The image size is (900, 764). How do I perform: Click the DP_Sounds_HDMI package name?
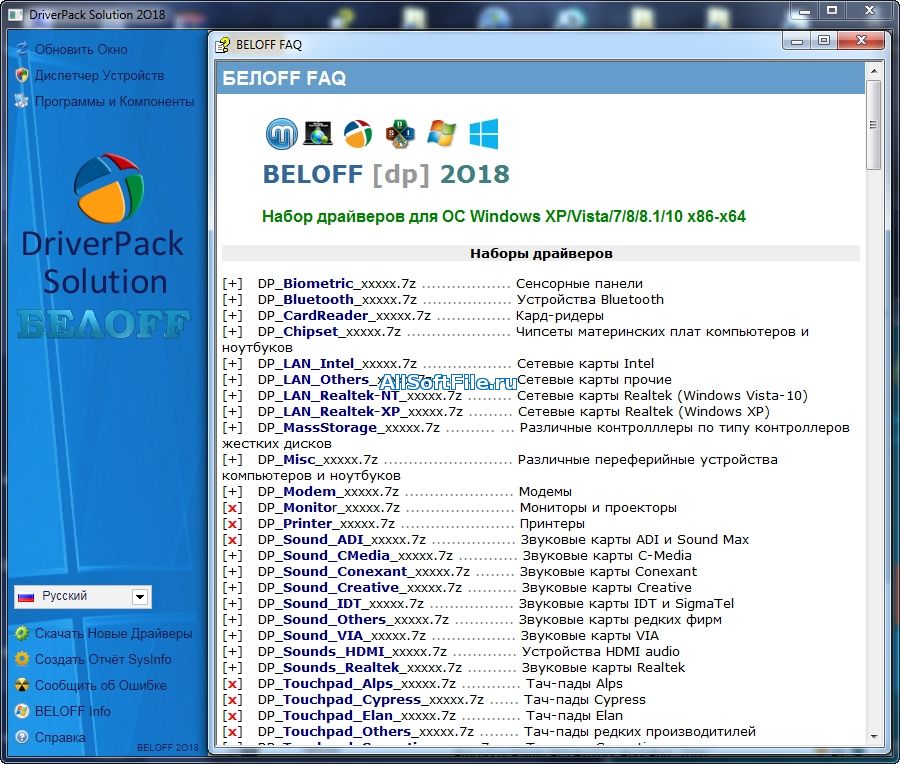tap(352, 651)
